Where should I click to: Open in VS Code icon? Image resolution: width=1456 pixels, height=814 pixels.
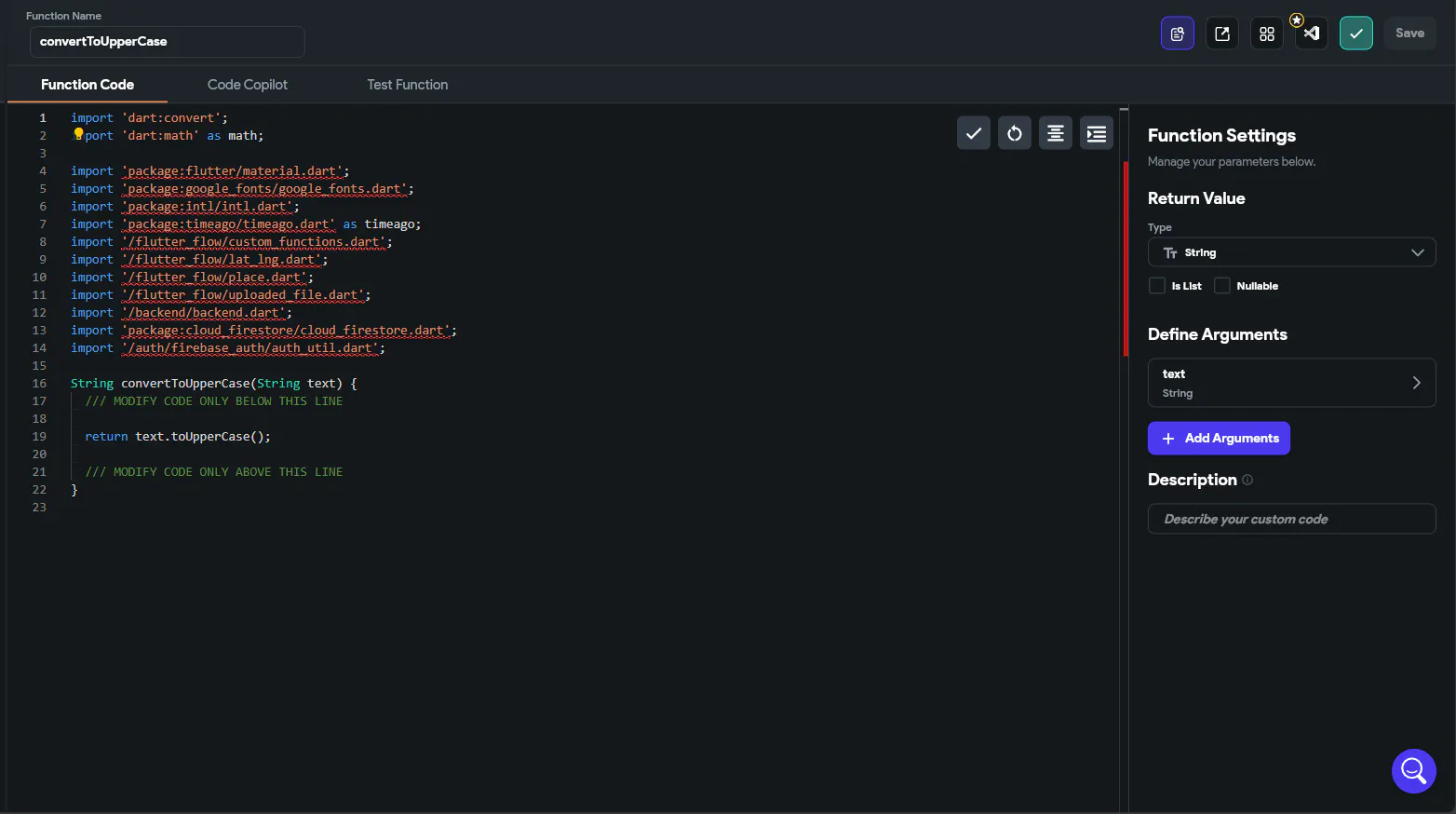click(x=1312, y=34)
